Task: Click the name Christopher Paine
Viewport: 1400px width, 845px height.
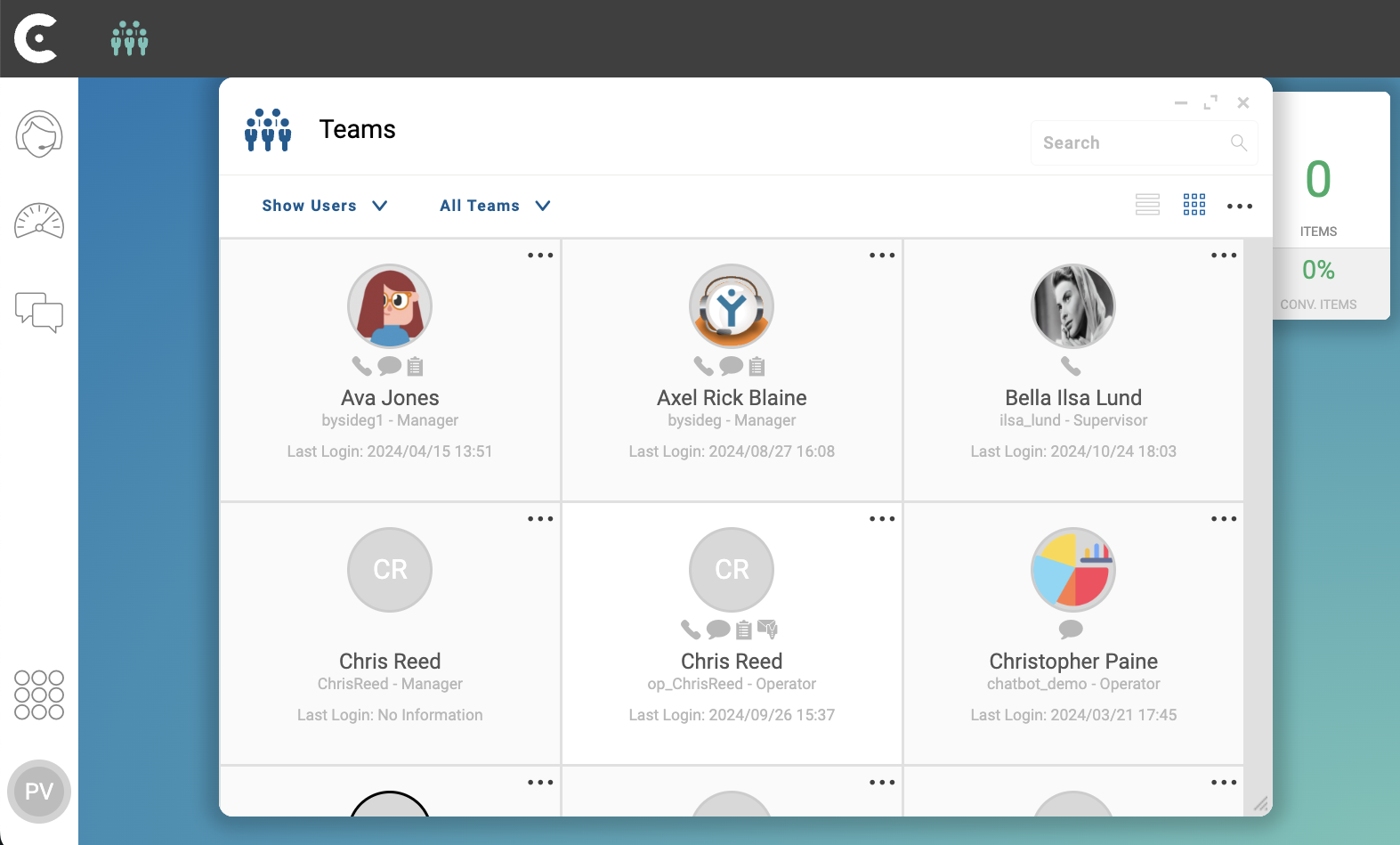Action: 1073,662
